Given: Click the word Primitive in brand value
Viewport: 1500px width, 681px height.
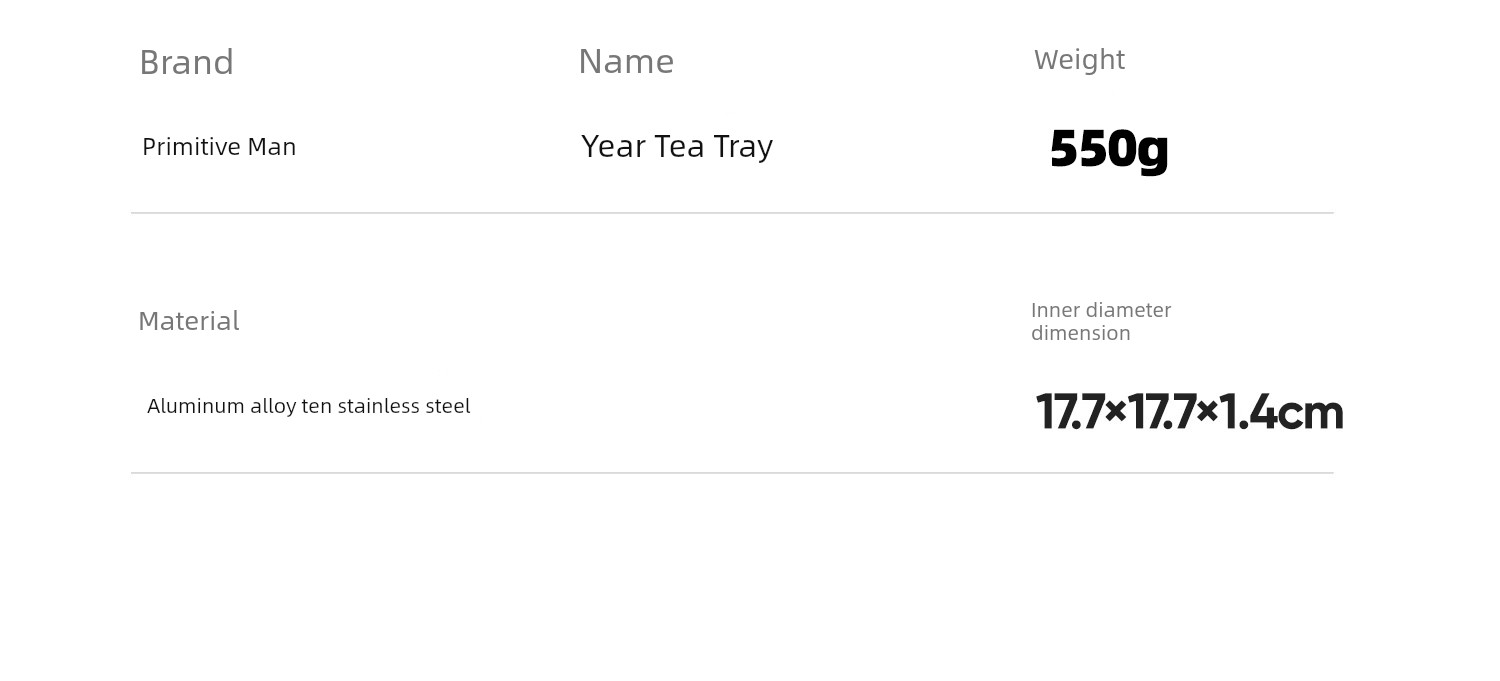Looking at the screenshot, I should pyautogui.click(x=190, y=147).
